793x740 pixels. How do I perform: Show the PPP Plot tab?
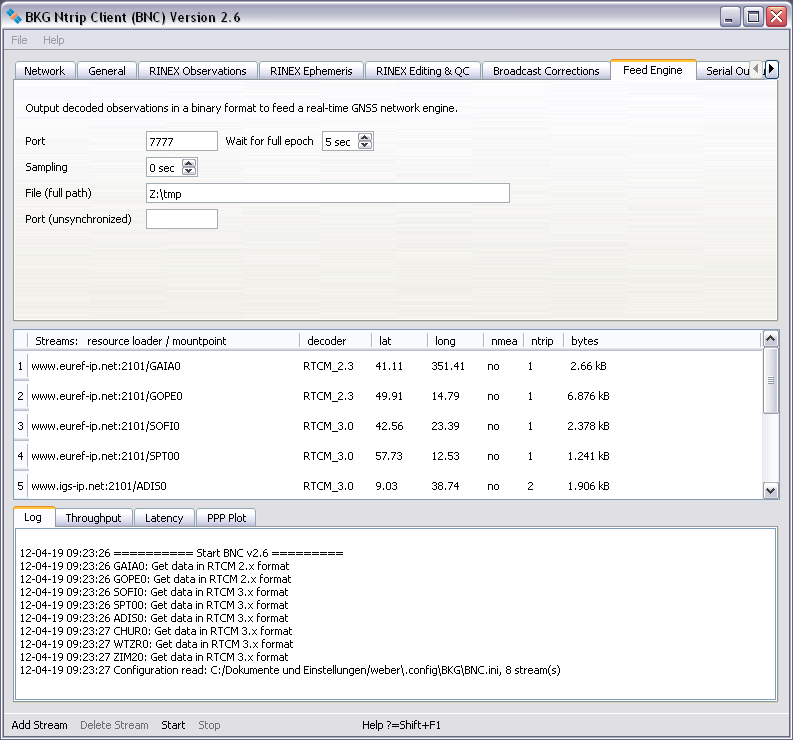pos(226,518)
